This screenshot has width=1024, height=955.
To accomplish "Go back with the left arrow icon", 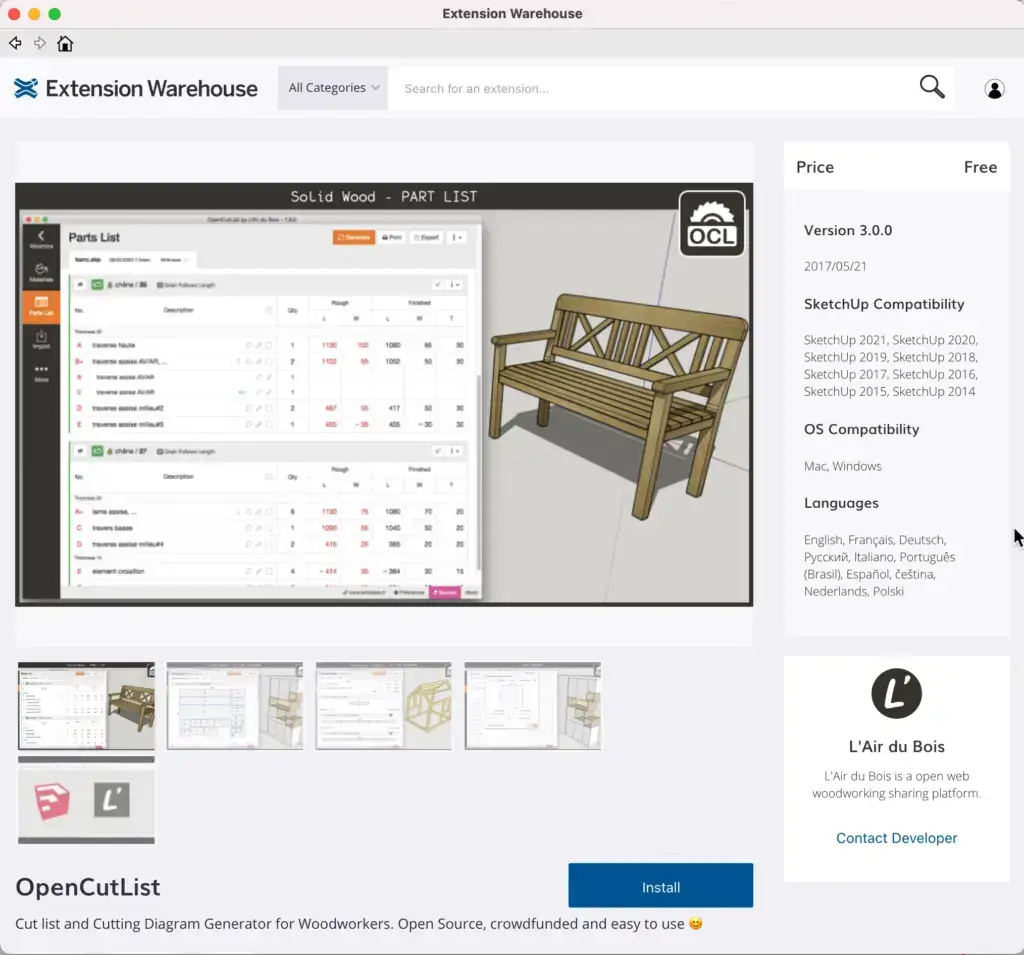I will [x=15, y=43].
